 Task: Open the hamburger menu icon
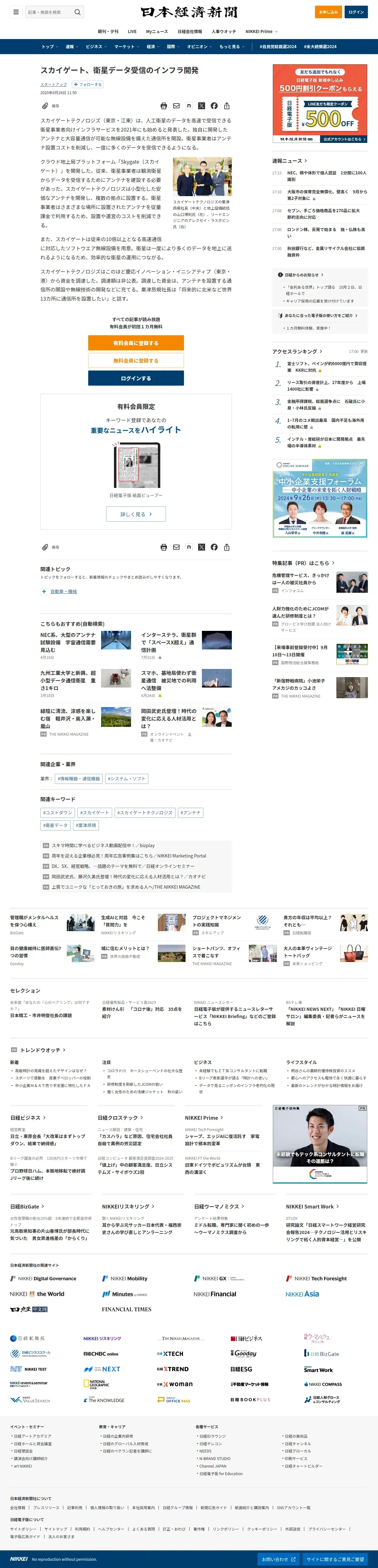click(16, 12)
